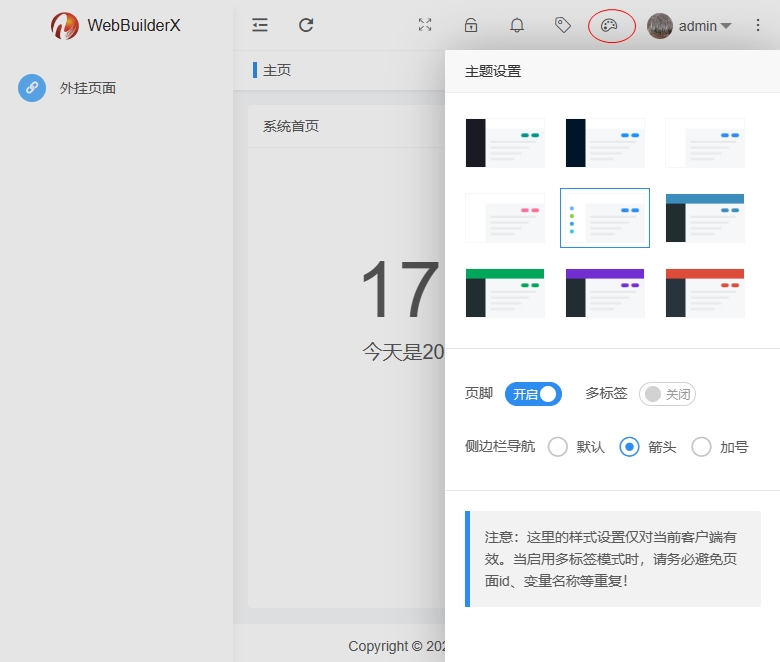Turn off the 页脚 footer switch
The width and height of the screenshot is (780, 662).
click(x=533, y=394)
